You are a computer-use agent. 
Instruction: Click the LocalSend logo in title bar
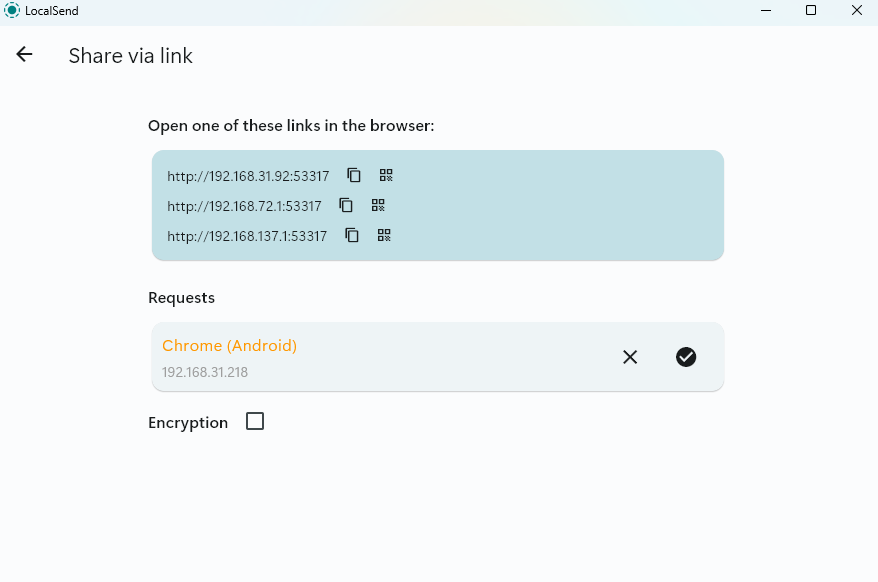[x=12, y=11]
